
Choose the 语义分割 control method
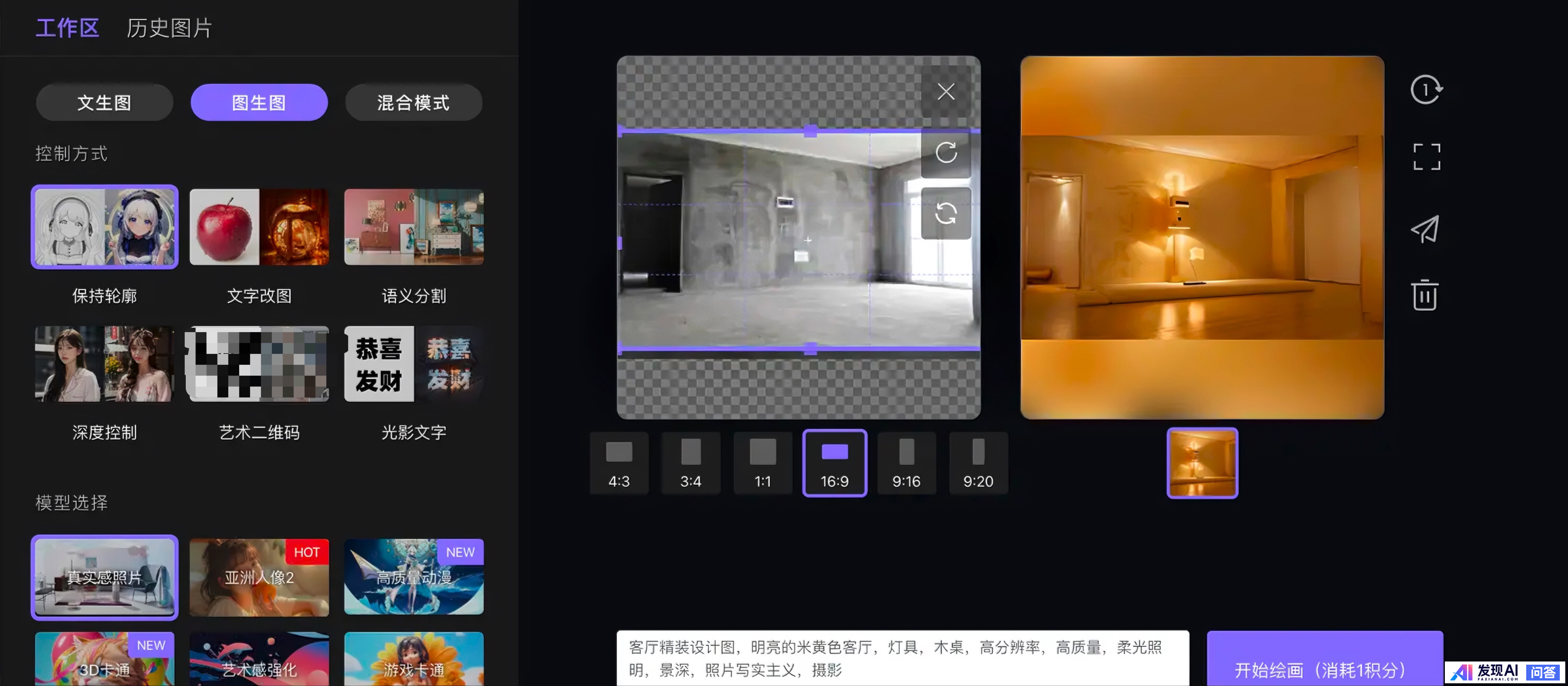pos(414,227)
